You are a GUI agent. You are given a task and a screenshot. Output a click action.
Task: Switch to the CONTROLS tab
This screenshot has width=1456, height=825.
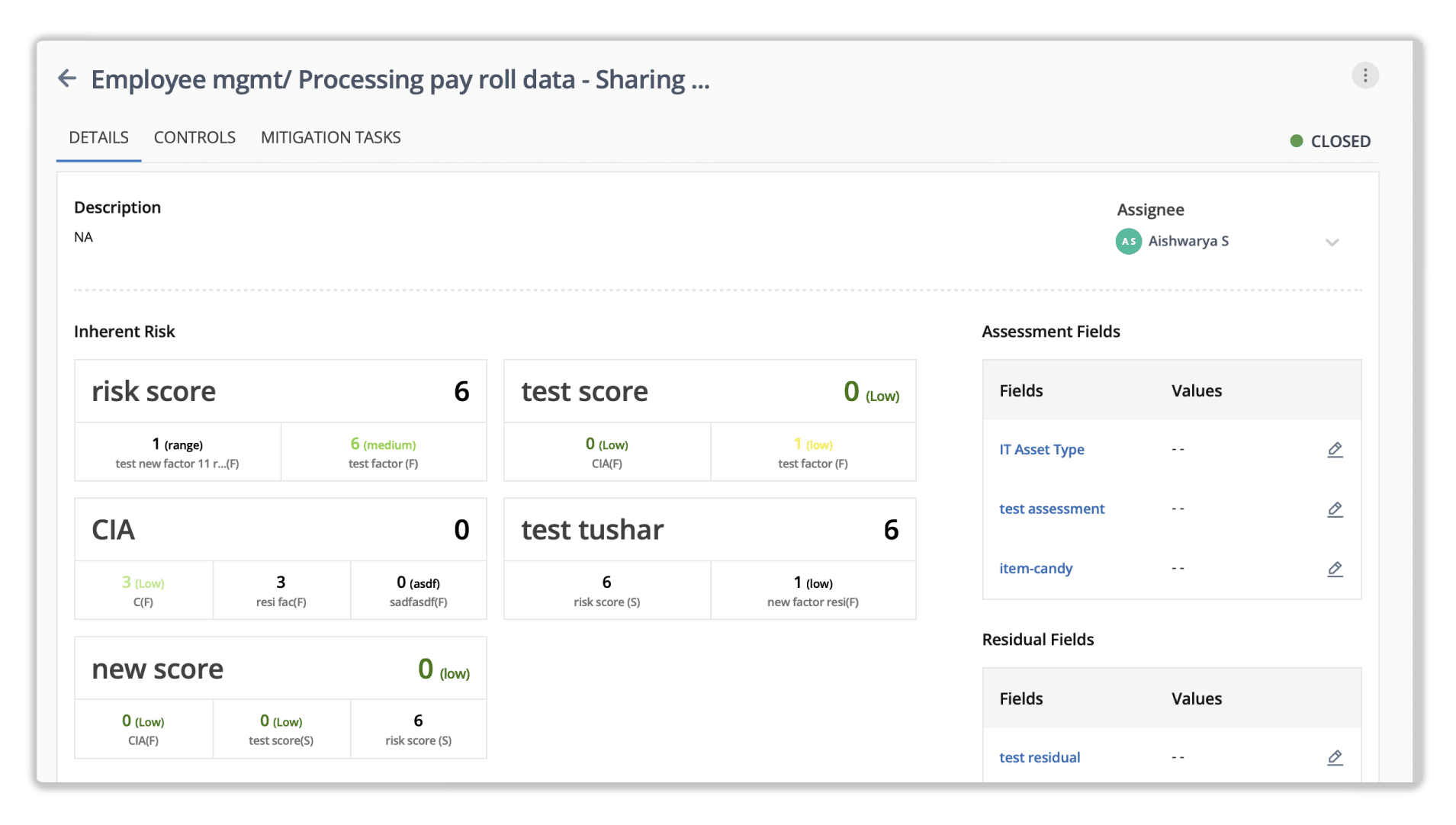pyautogui.click(x=194, y=137)
